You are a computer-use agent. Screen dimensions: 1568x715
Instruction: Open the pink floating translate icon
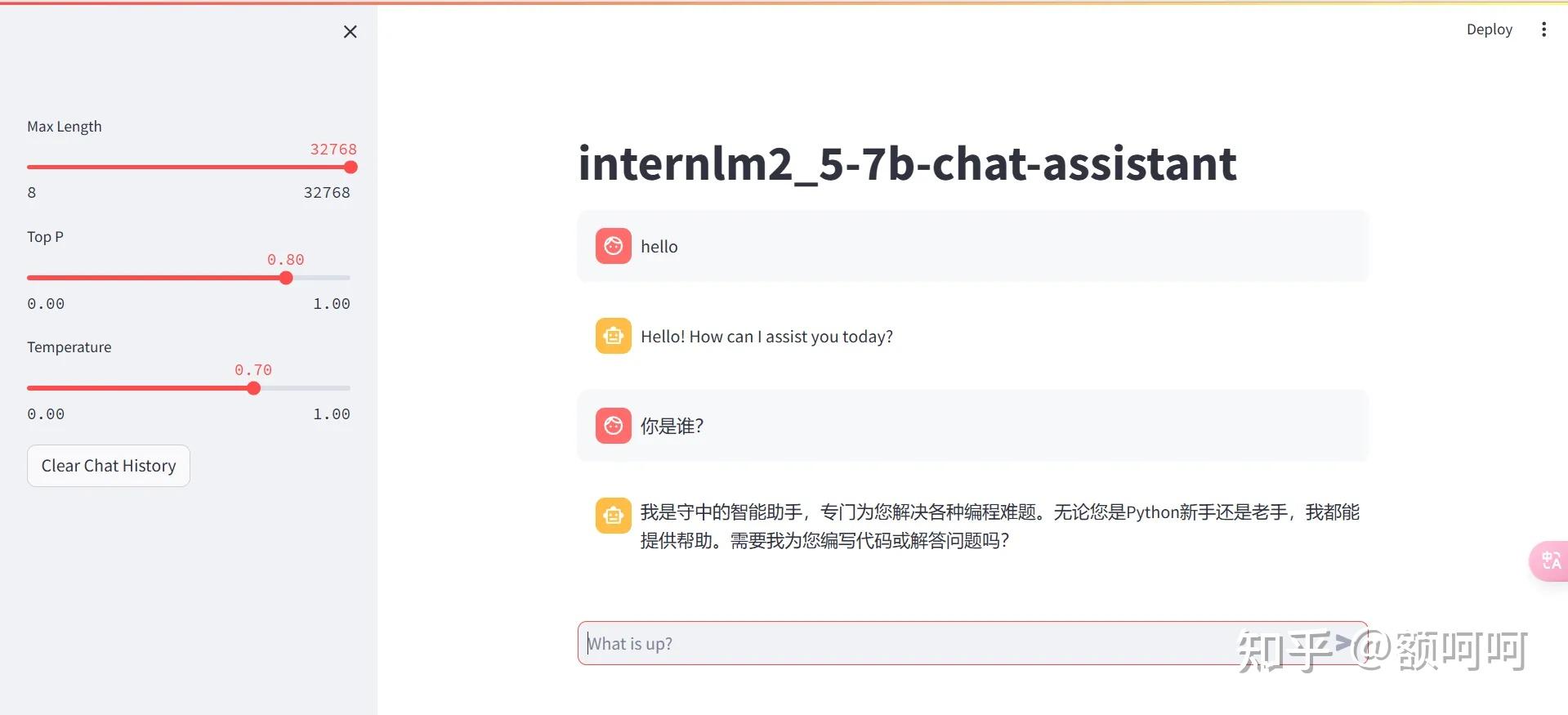[x=1549, y=561]
